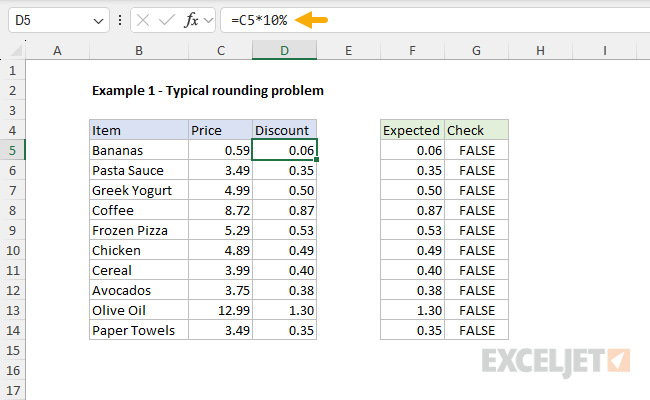
Task: Select column C header
Action: click(221, 51)
